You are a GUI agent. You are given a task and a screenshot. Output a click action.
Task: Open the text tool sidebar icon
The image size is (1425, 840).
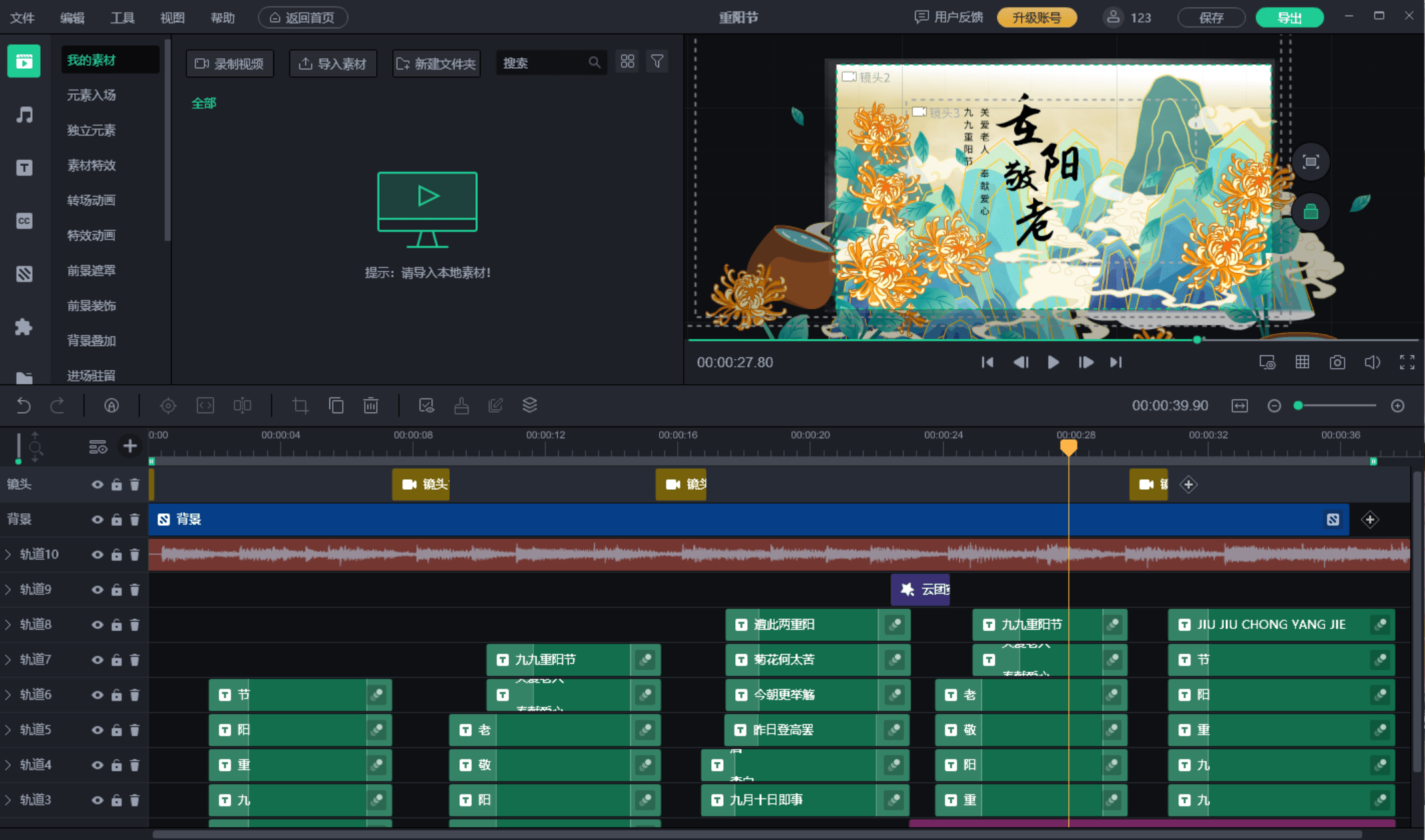click(x=24, y=167)
